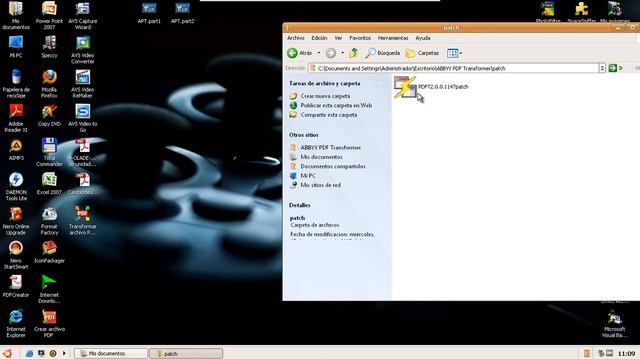Select the Copy DVD desktop icon
The image size is (640, 360).
pos(49,116)
